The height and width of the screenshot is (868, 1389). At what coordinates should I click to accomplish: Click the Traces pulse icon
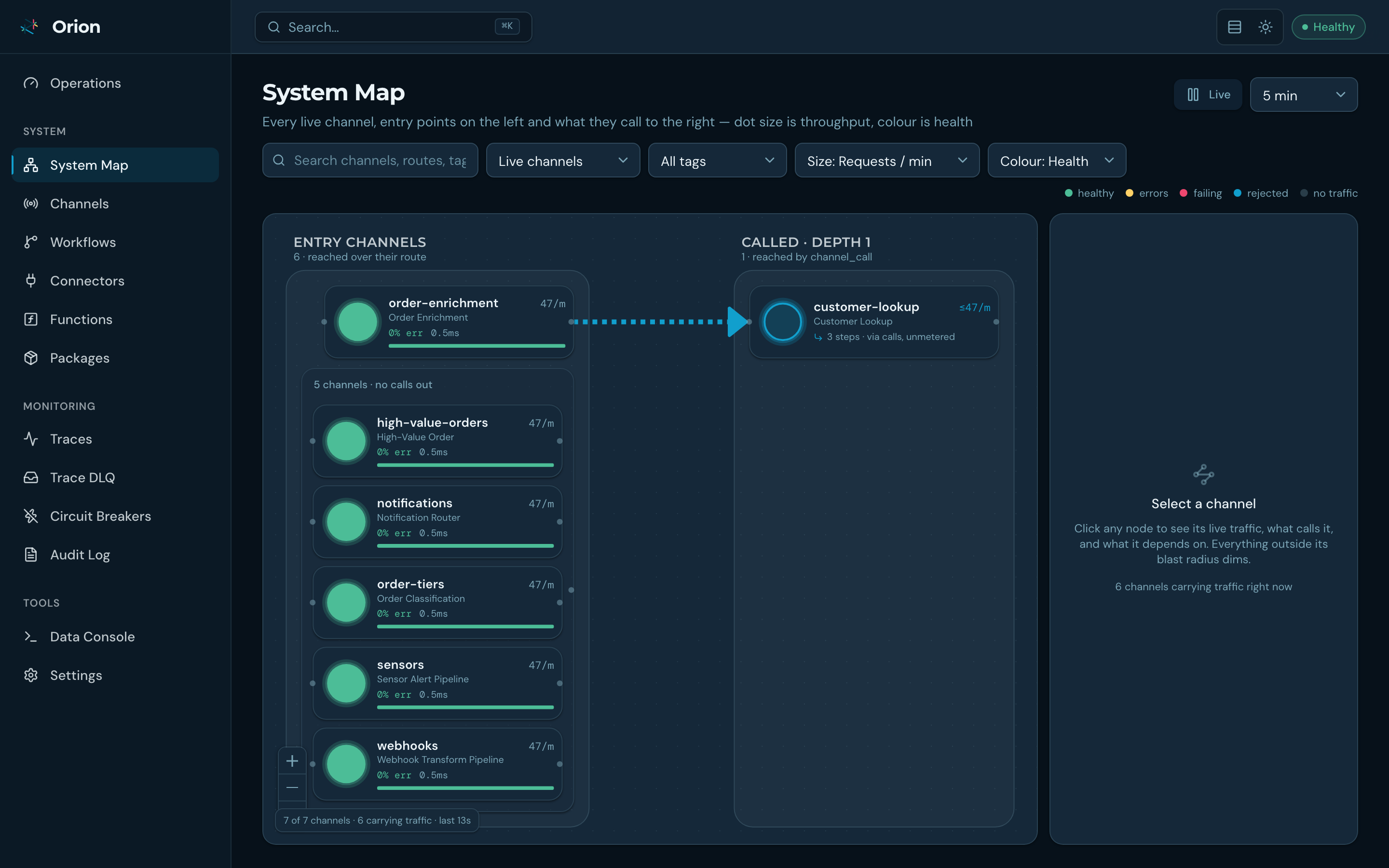pyautogui.click(x=31, y=439)
